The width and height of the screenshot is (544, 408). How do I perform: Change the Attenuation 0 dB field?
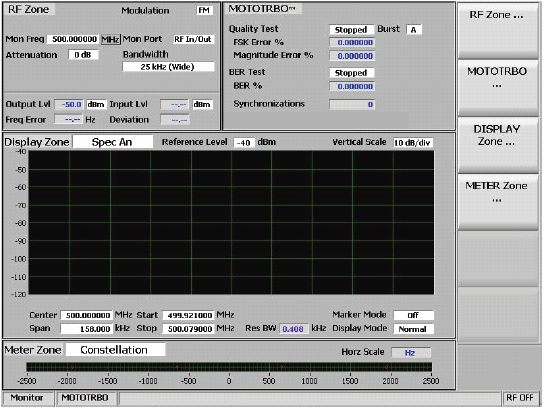pos(83,55)
